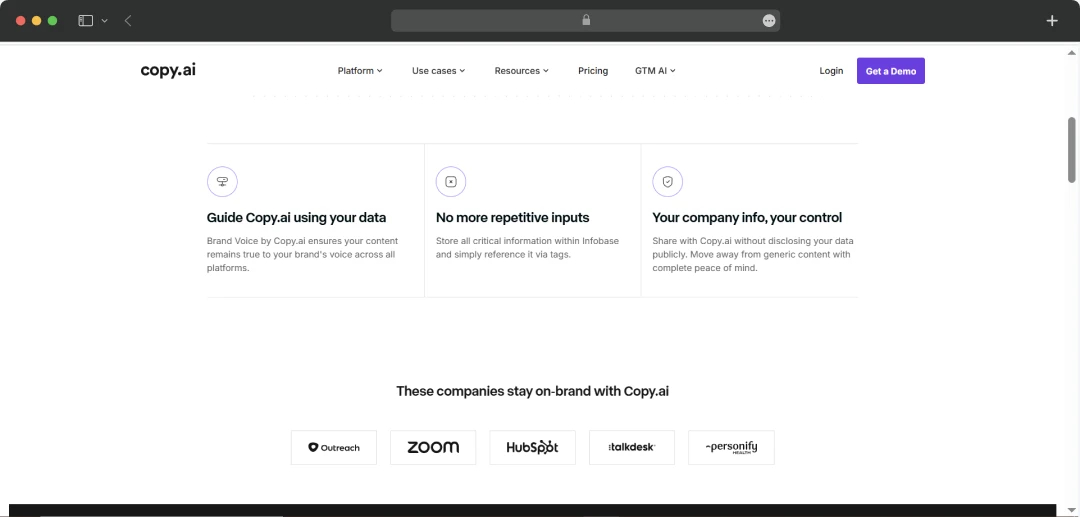Expand the GTM AI menu
1080x517 pixels.
coord(655,71)
